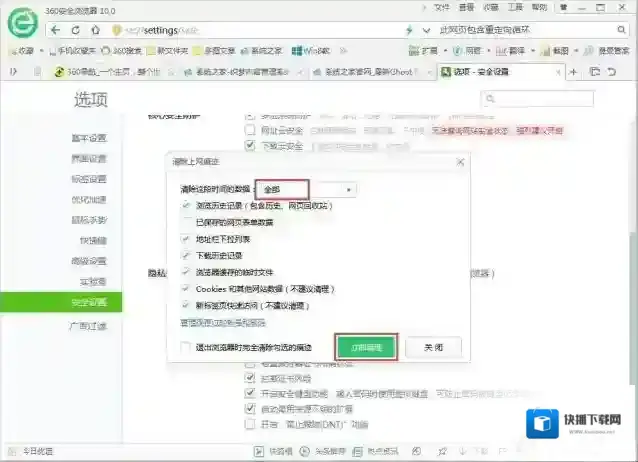
Task: Enable 已保存的网页表单数据 checkbox
Action: click(187, 222)
